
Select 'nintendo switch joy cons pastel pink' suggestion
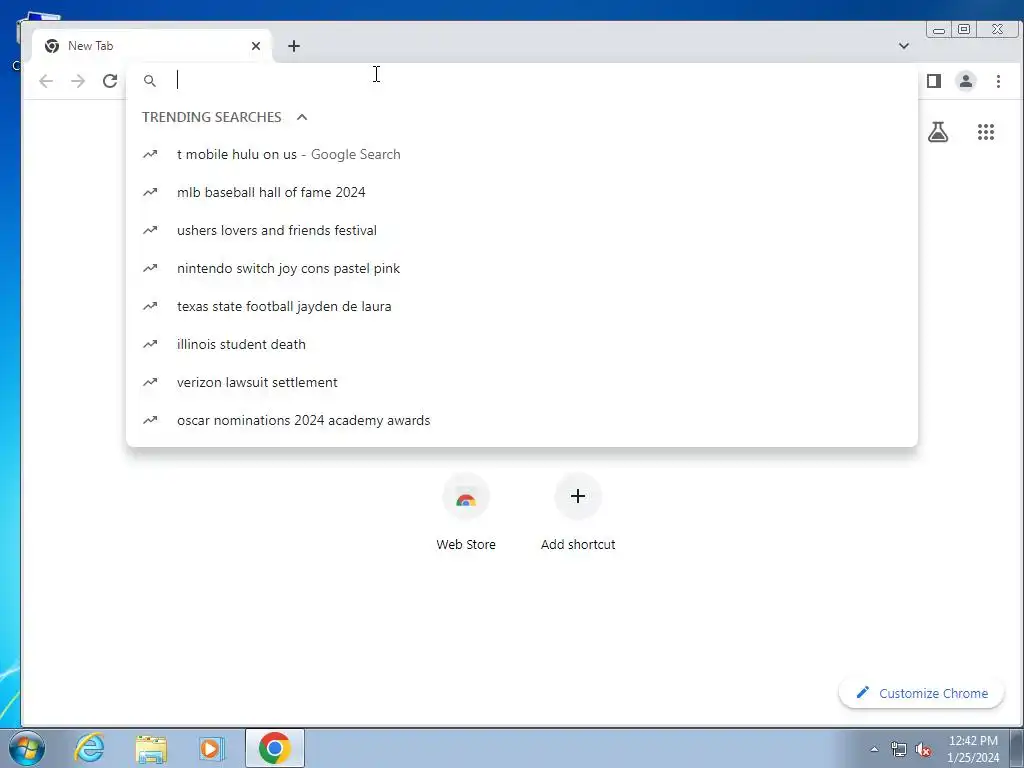click(522, 268)
